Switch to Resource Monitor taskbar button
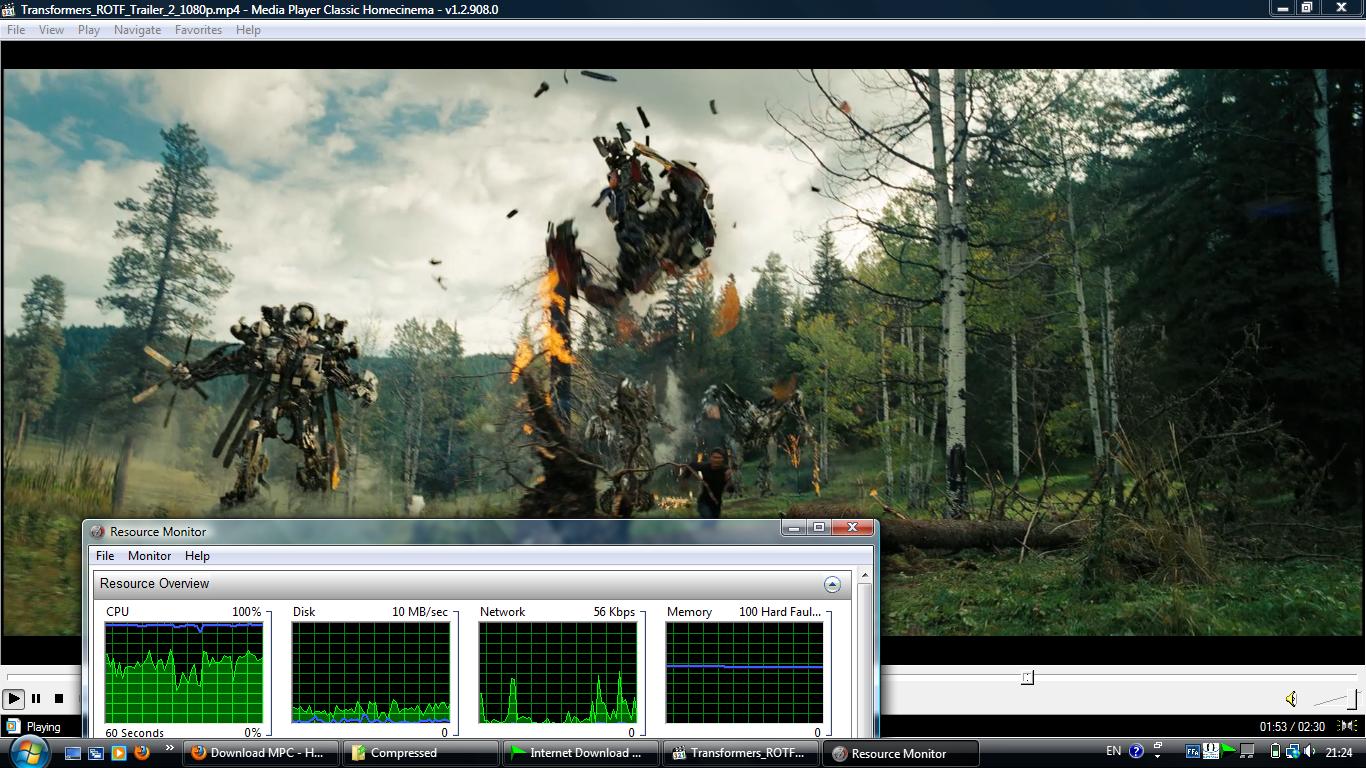Screen dimensions: 1366x768 pyautogui.click(x=901, y=753)
